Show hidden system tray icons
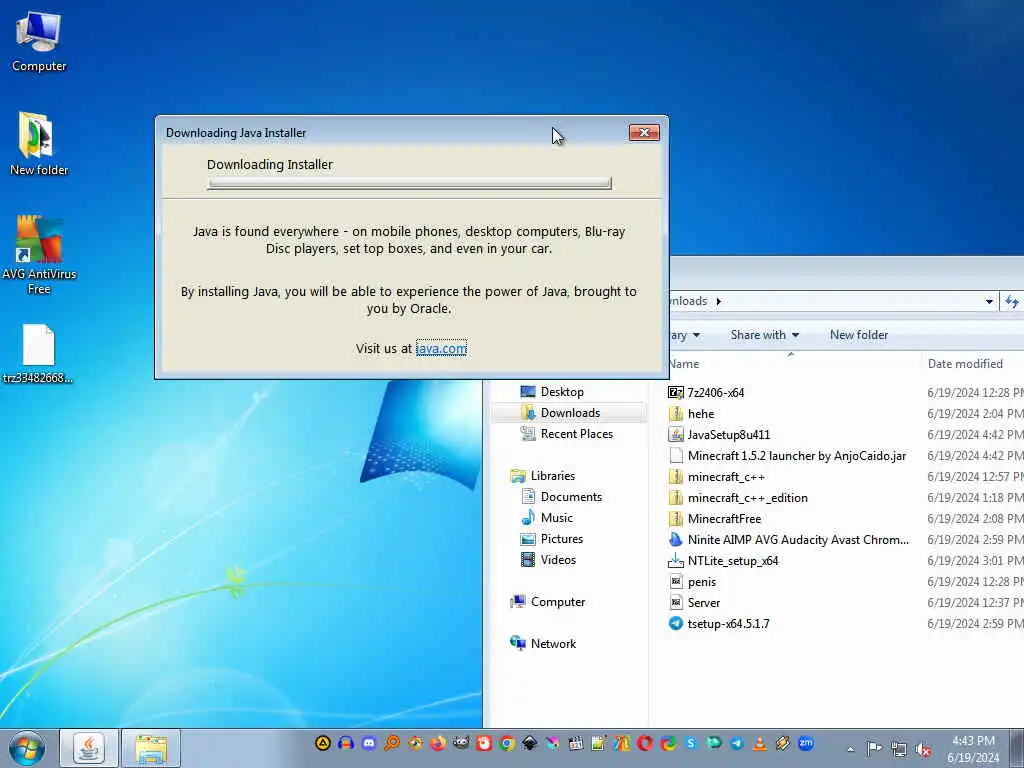The width and height of the screenshot is (1024, 768). [850, 749]
